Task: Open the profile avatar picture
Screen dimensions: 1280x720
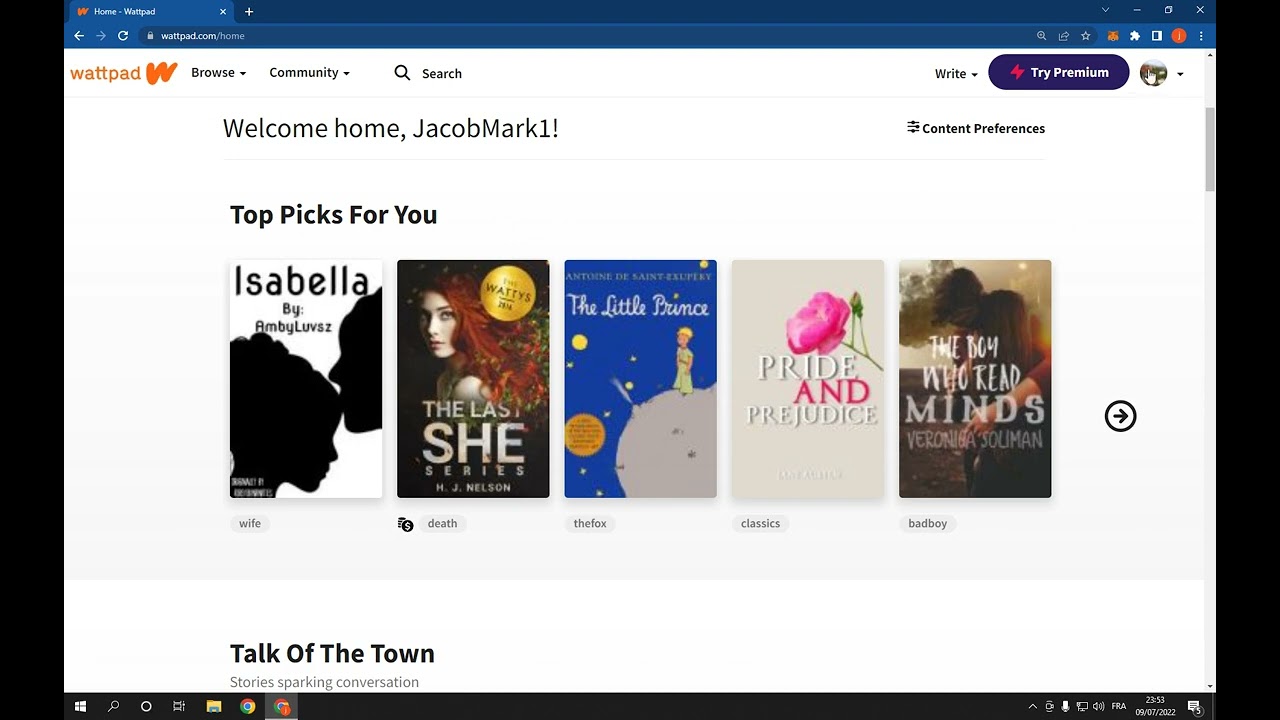Action: pos(1153,73)
